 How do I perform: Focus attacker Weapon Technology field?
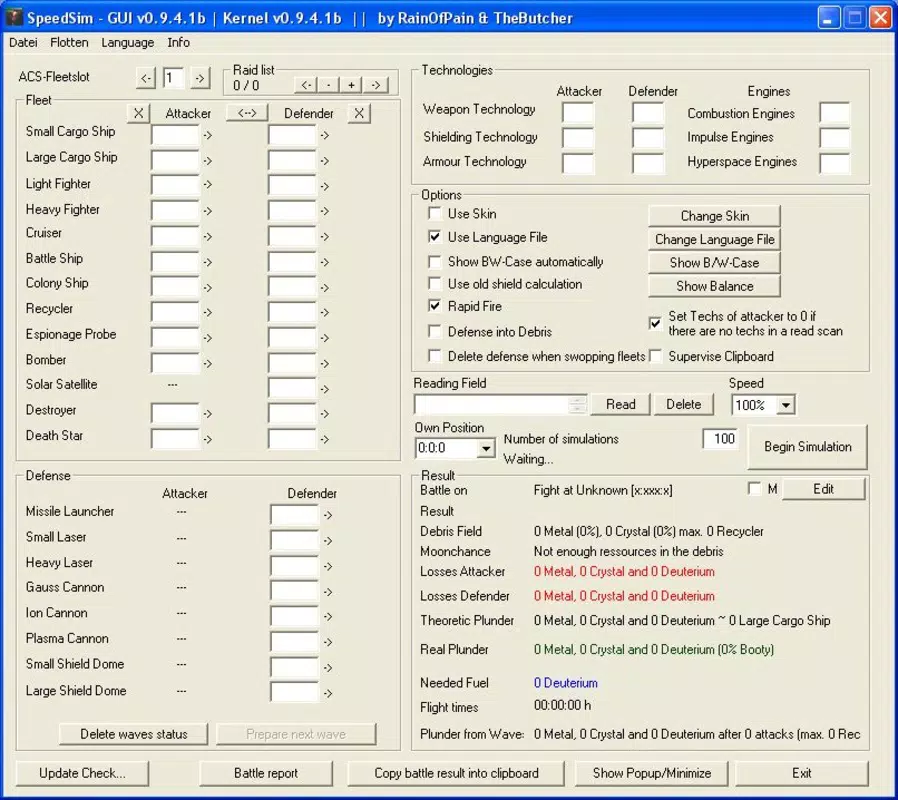pyautogui.click(x=578, y=112)
